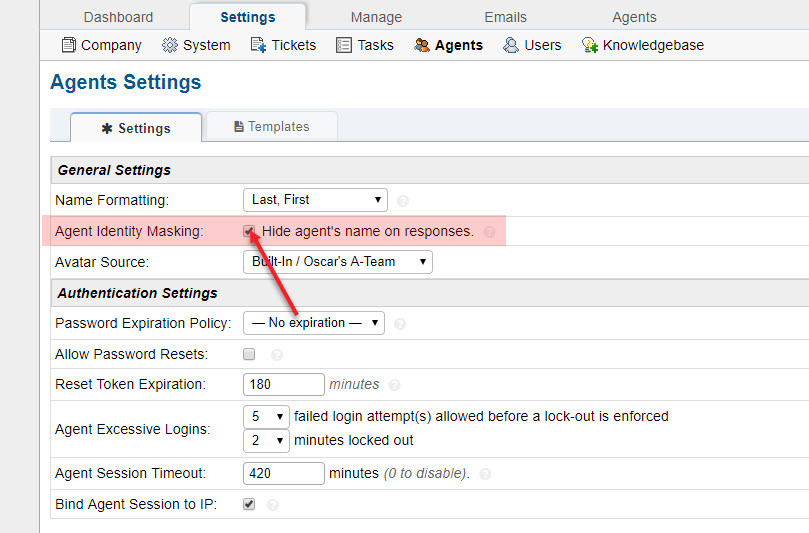The width and height of the screenshot is (809, 533).
Task: Open the Name Formatting dropdown
Action: coord(315,200)
